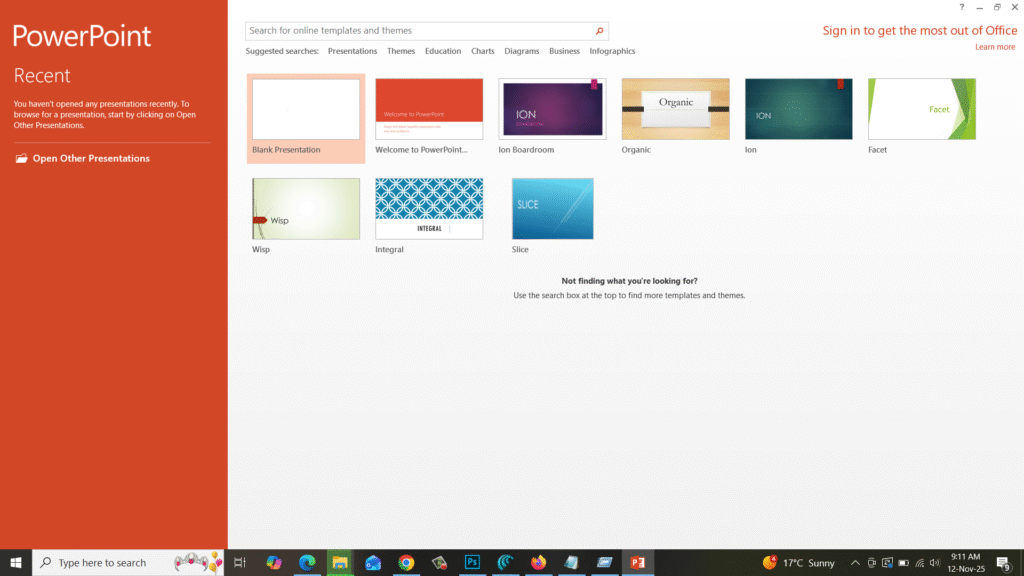Image resolution: width=1024 pixels, height=576 pixels.
Task: Create a Blank Presentation
Action: [x=306, y=108]
